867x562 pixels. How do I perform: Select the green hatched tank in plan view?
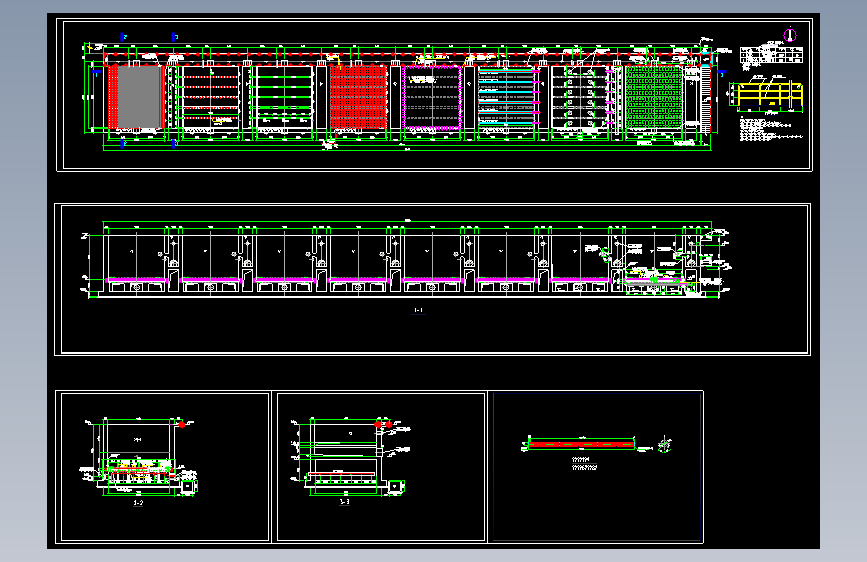pos(654,97)
